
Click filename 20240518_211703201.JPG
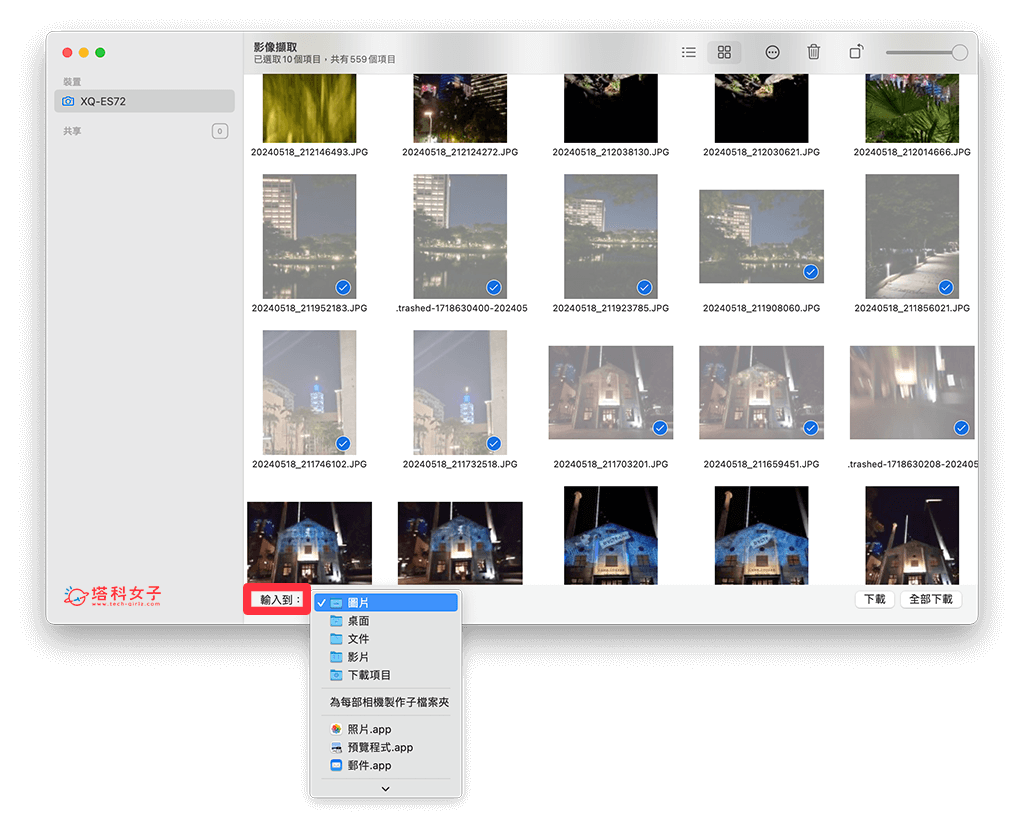point(611,464)
